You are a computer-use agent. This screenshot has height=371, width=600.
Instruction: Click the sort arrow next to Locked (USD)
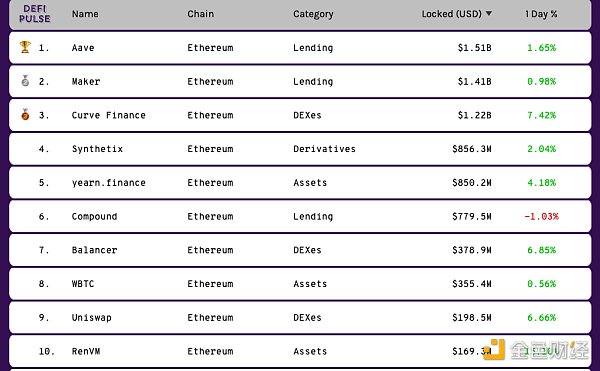(489, 13)
